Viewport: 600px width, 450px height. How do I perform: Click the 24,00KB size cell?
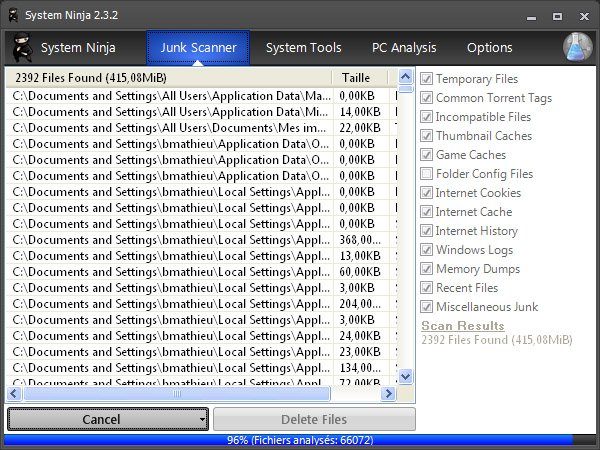[x=360, y=336]
